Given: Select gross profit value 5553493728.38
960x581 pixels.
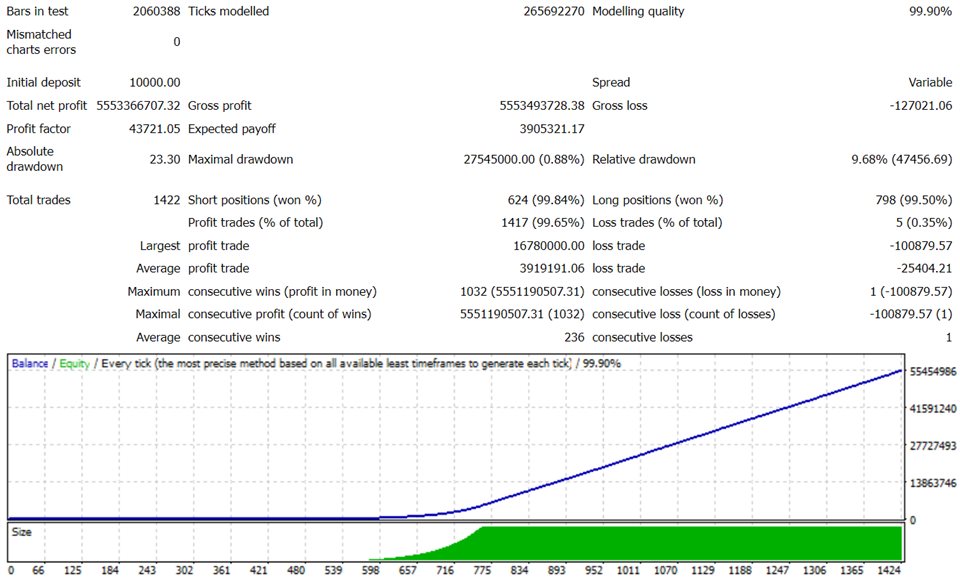Looking at the screenshot, I should (x=542, y=105).
